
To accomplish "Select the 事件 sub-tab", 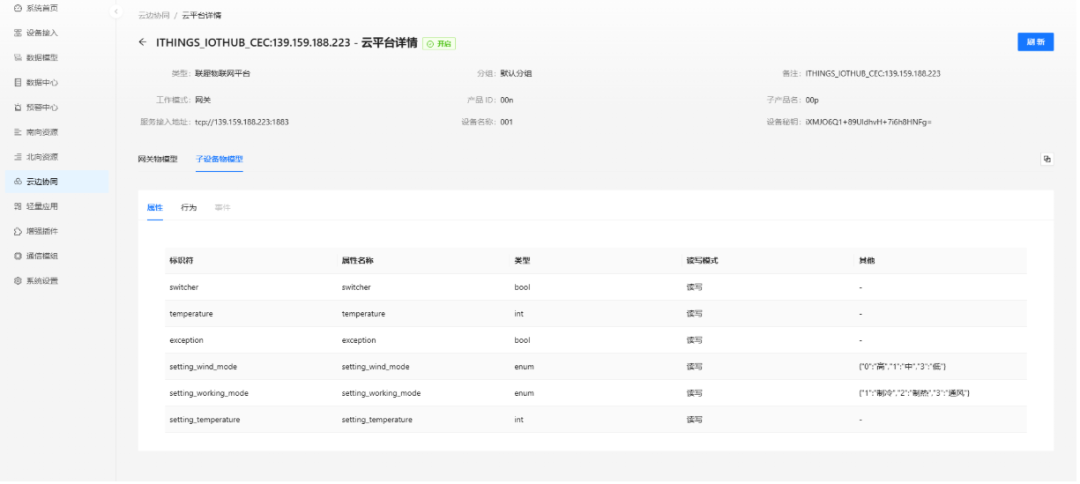I will pos(222,207).
